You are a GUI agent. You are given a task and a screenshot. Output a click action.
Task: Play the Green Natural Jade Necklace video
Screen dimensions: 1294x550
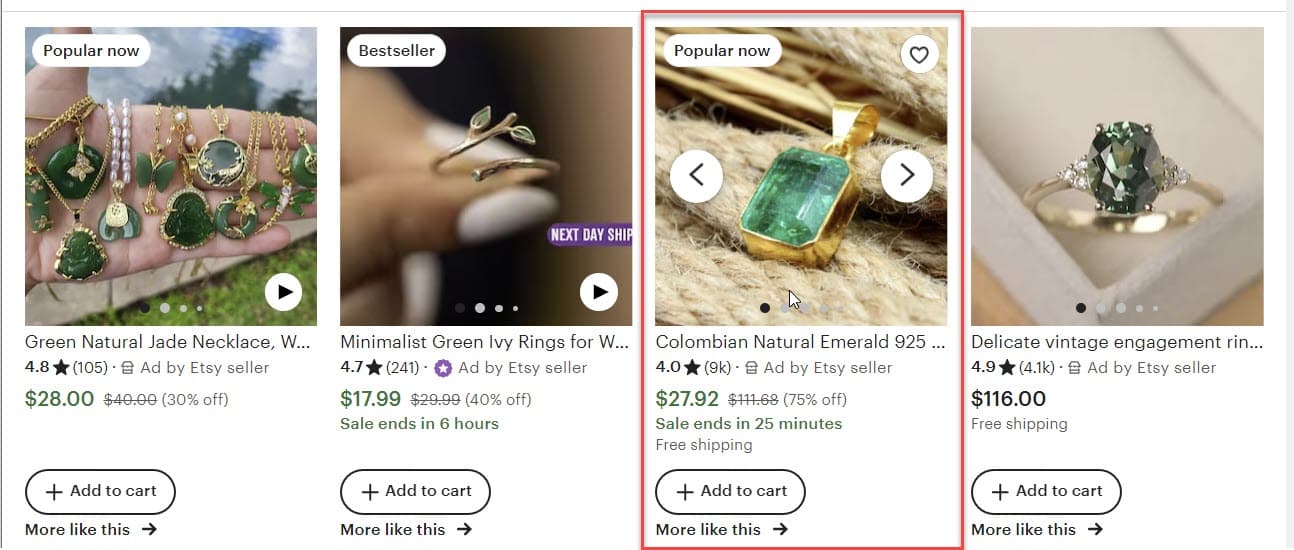tap(284, 292)
